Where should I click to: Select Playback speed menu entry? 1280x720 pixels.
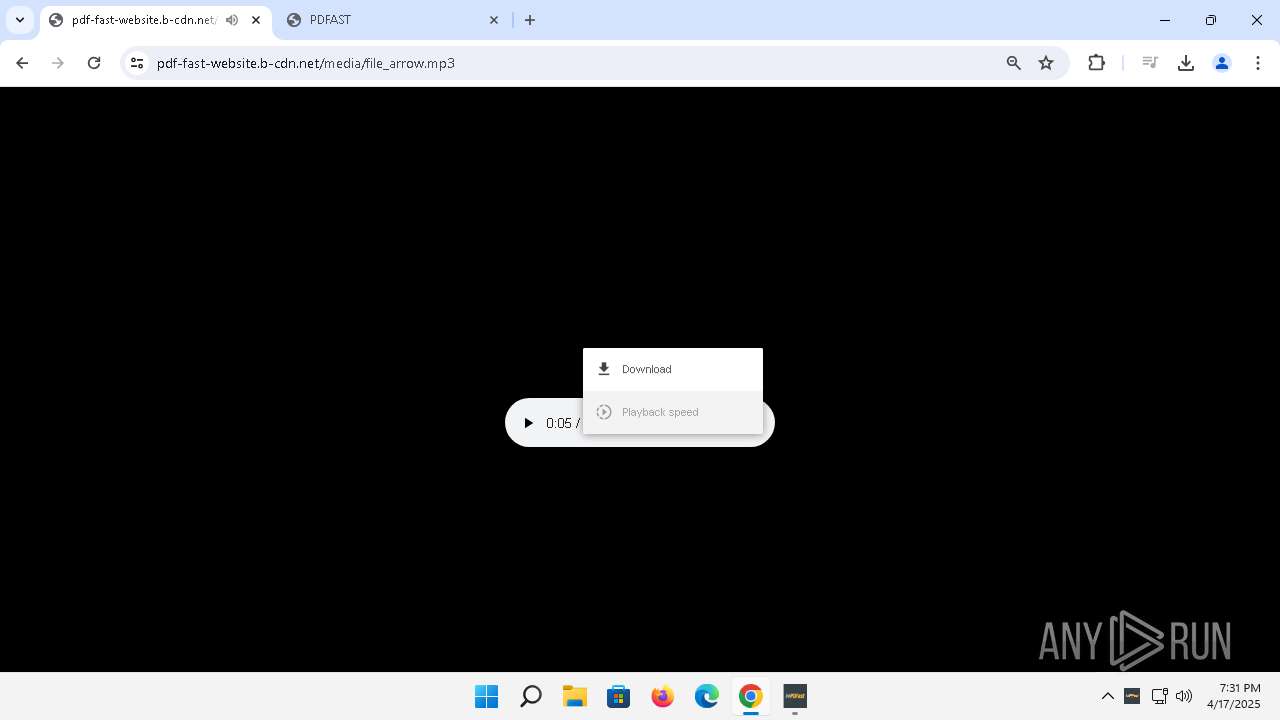point(673,412)
